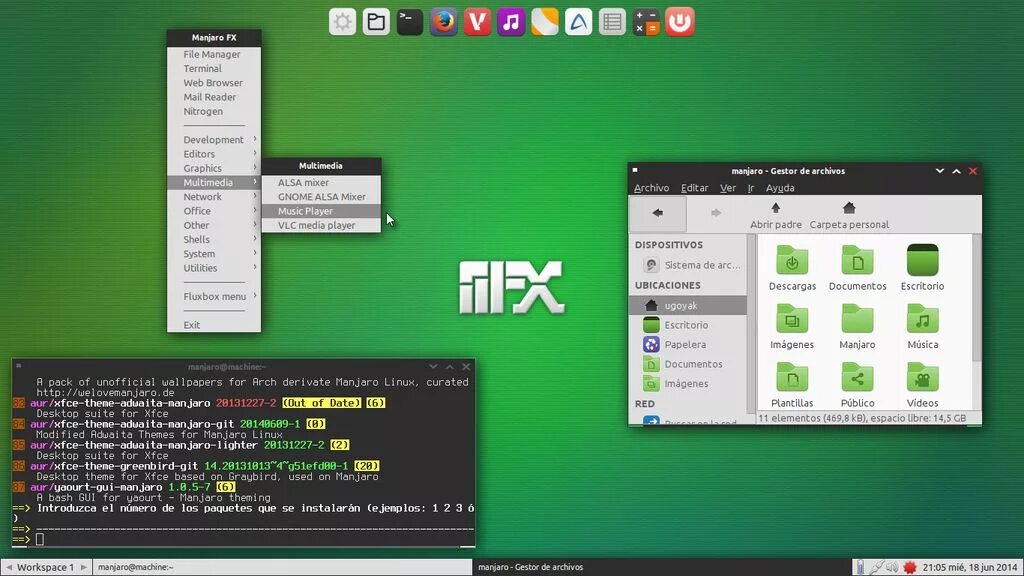Open the orange and white dock icon

[545, 22]
